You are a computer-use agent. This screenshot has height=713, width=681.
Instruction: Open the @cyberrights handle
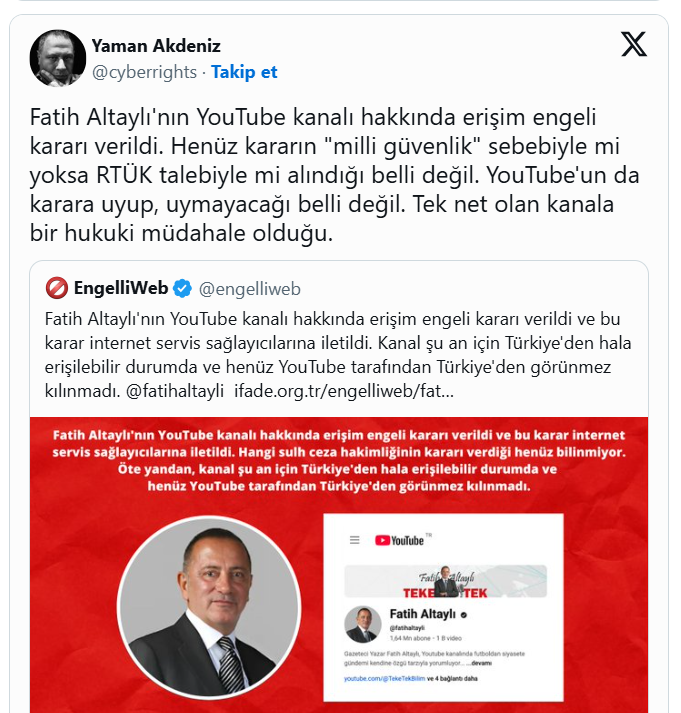[144, 72]
